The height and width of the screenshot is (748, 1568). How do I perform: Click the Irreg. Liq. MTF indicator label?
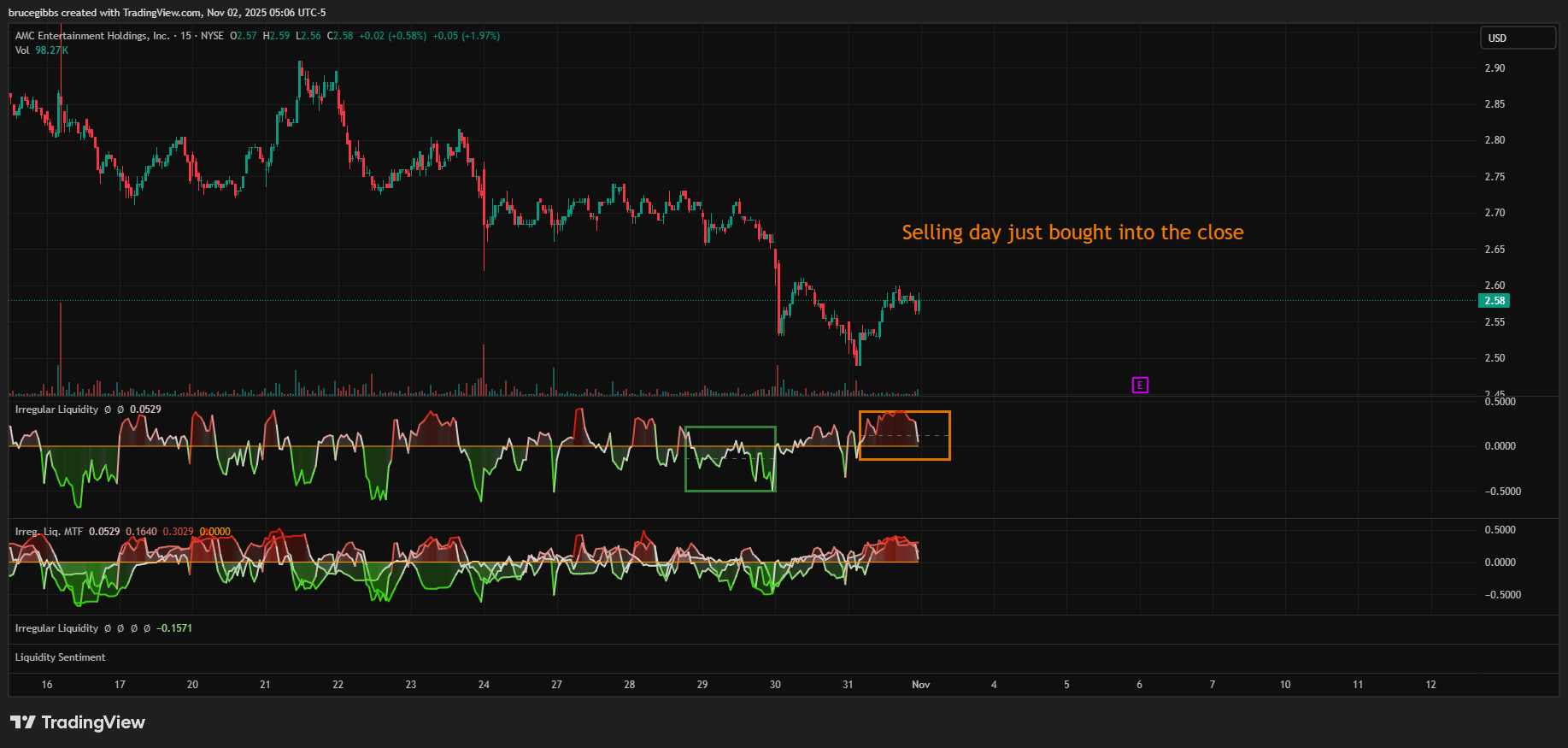tap(50, 532)
